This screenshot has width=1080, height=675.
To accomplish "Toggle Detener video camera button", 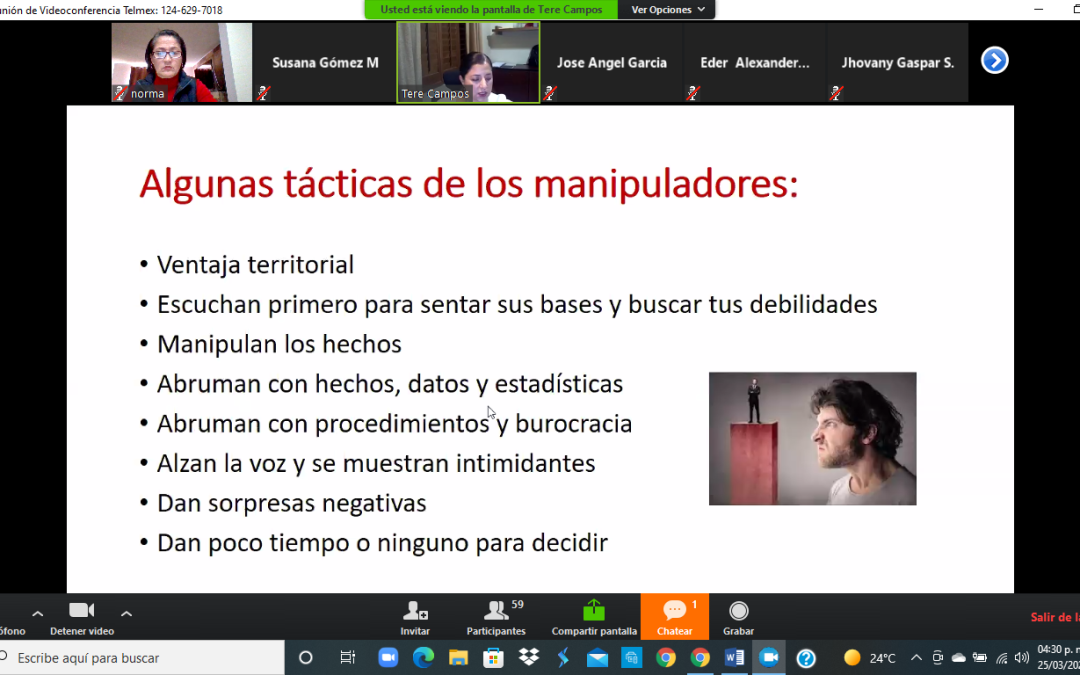I will [81, 617].
